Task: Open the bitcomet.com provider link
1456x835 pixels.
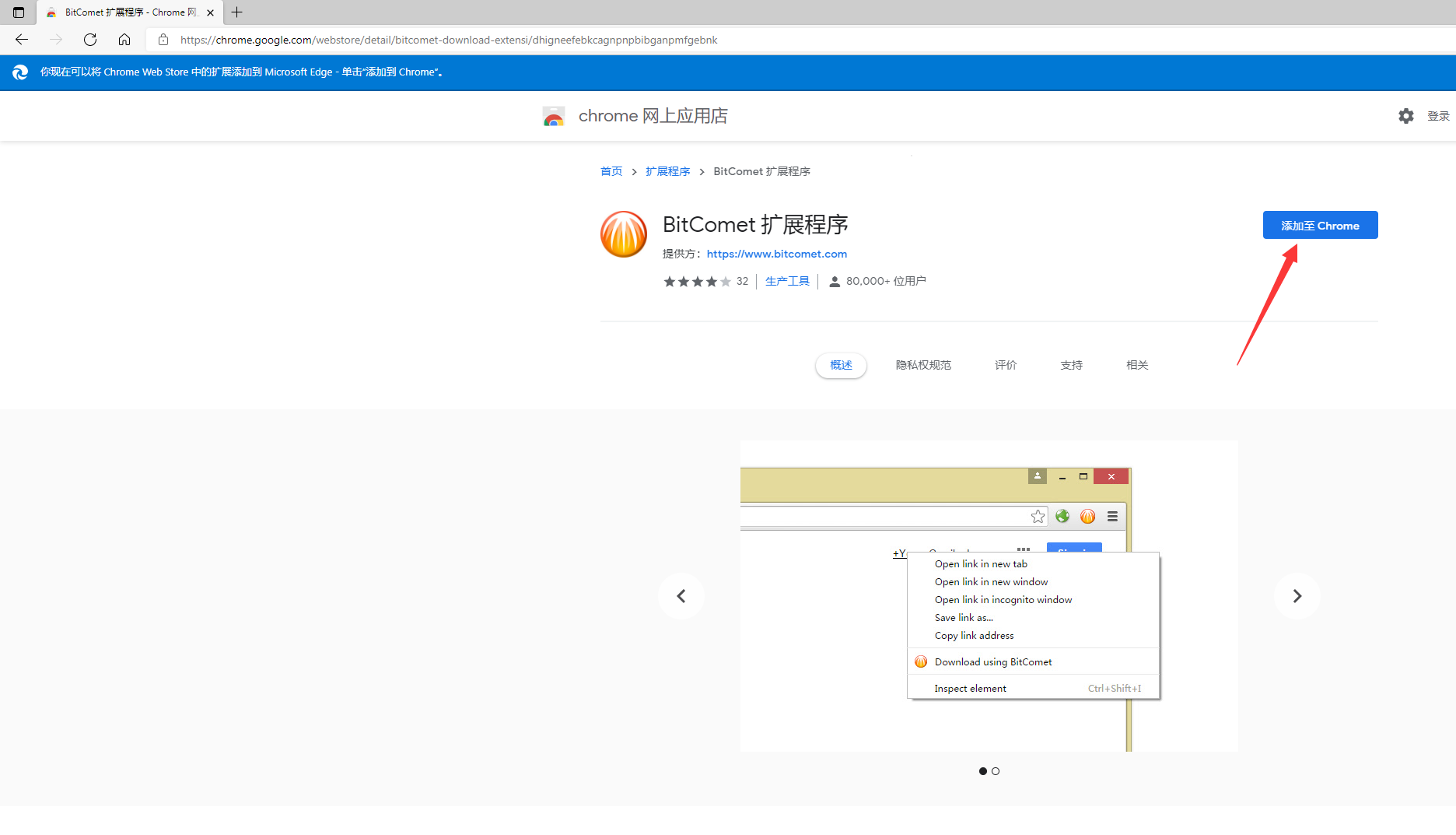Action: coord(776,254)
